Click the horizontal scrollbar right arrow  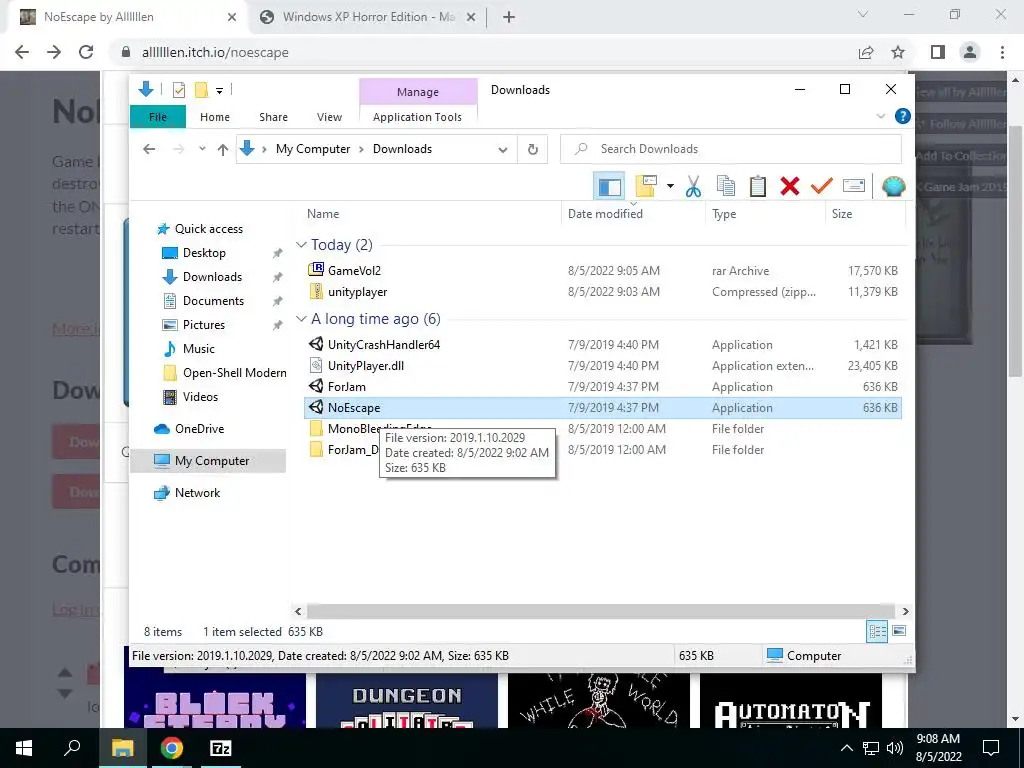[905, 611]
